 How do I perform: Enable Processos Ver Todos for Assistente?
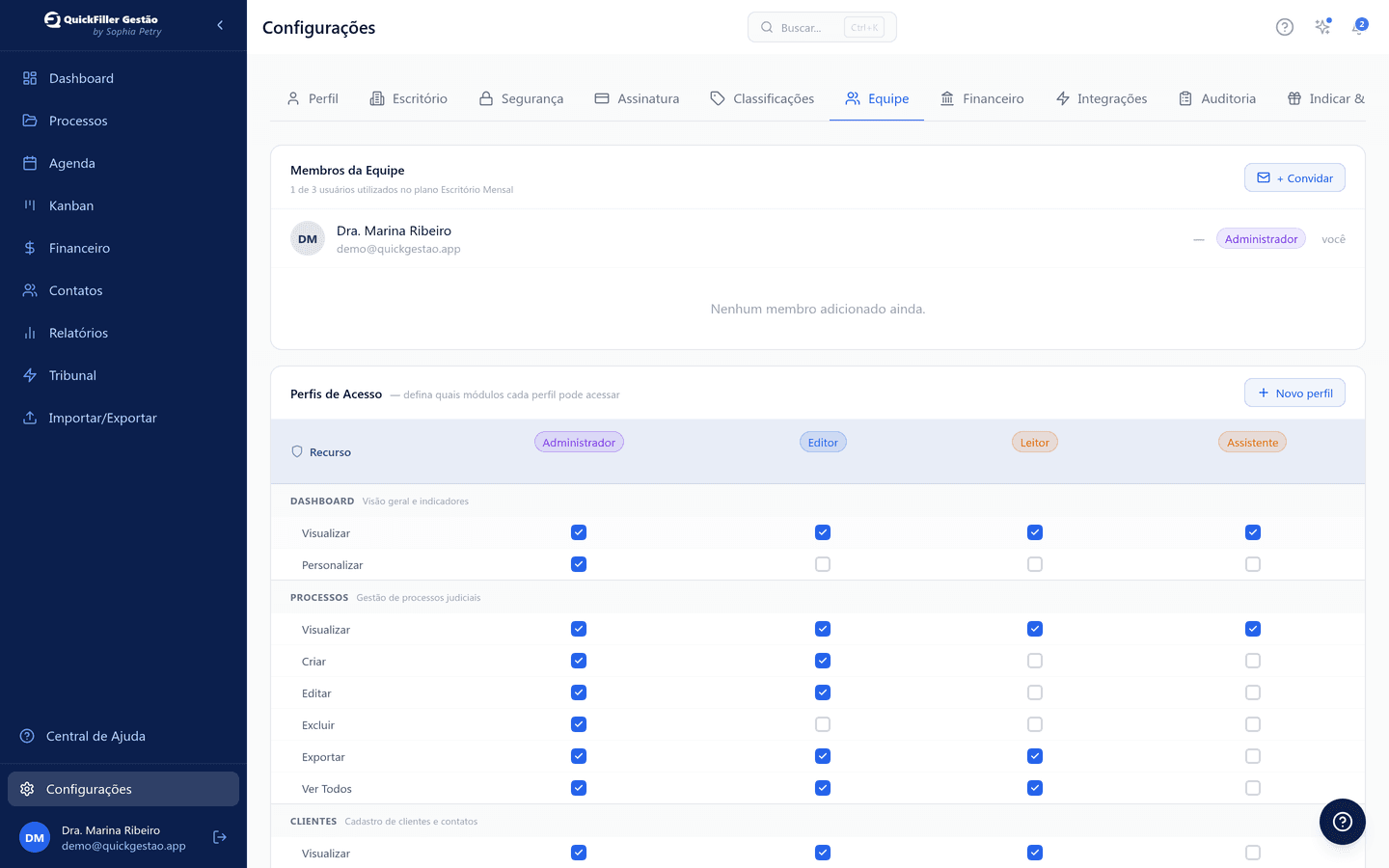coord(1253,788)
